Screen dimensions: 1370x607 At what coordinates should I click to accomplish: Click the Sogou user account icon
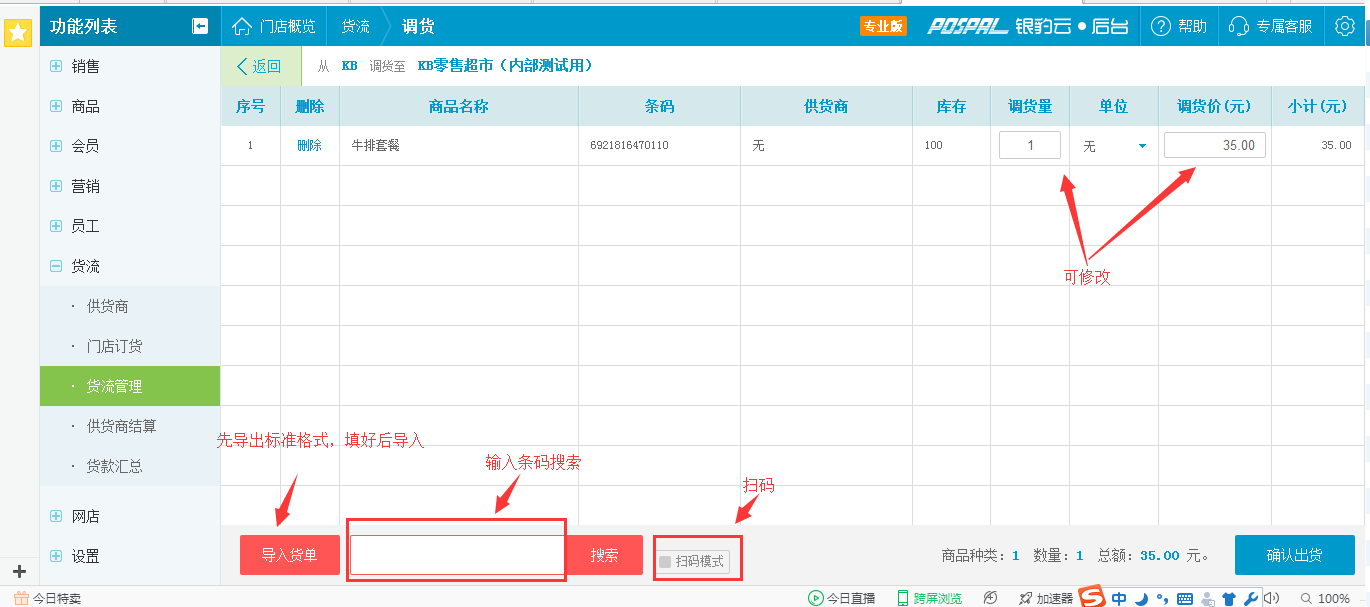1207,598
